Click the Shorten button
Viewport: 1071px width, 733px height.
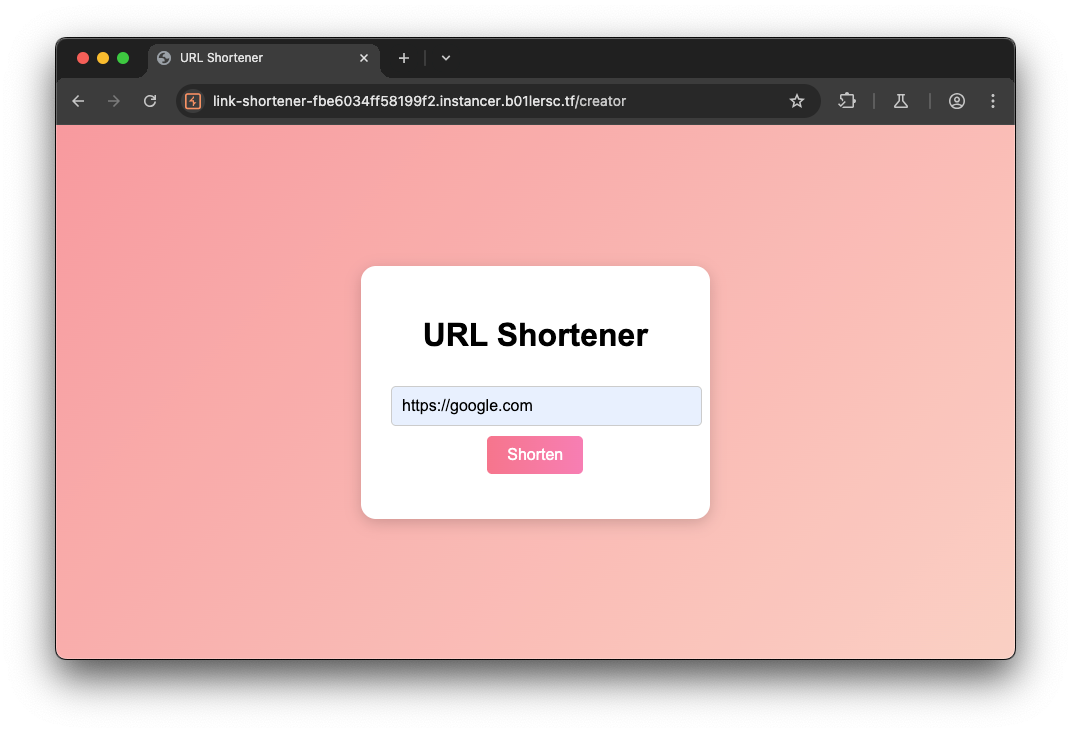pos(535,455)
